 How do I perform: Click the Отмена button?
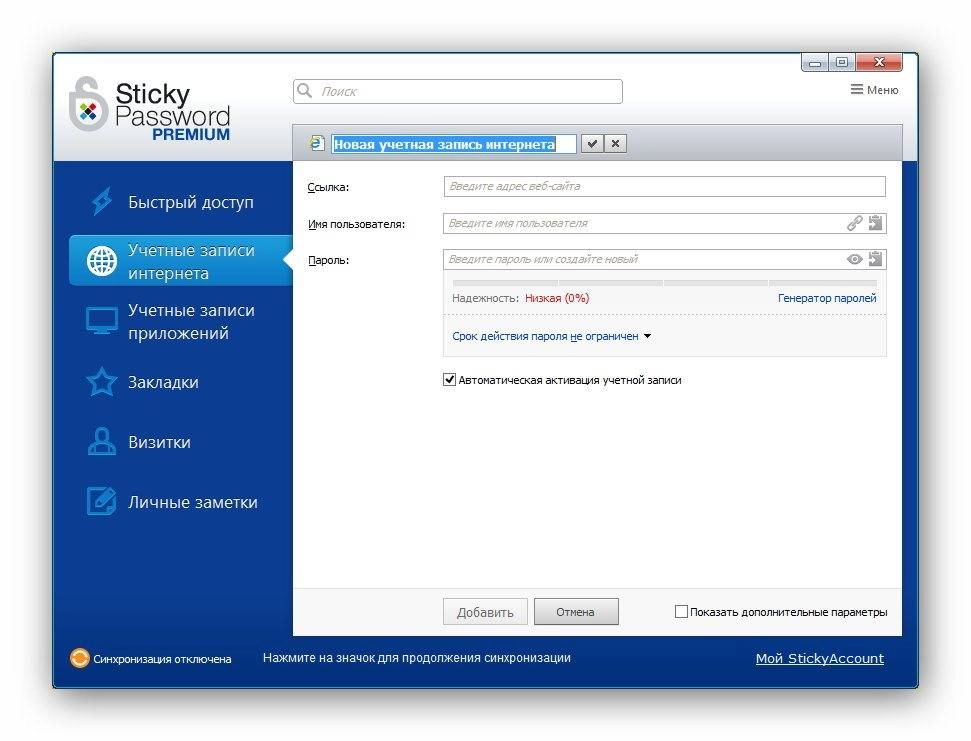pos(576,612)
